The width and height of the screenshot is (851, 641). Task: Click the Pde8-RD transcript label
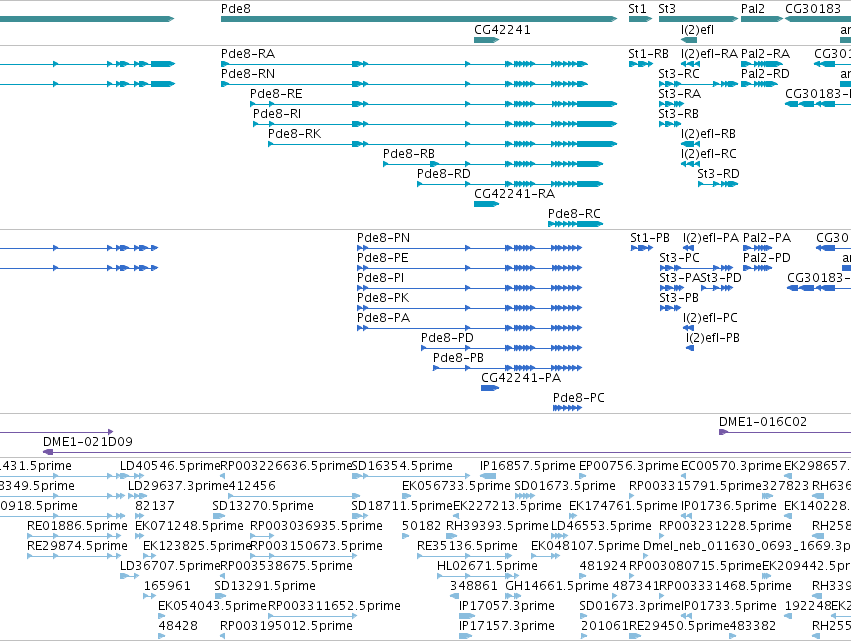(443, 174)
